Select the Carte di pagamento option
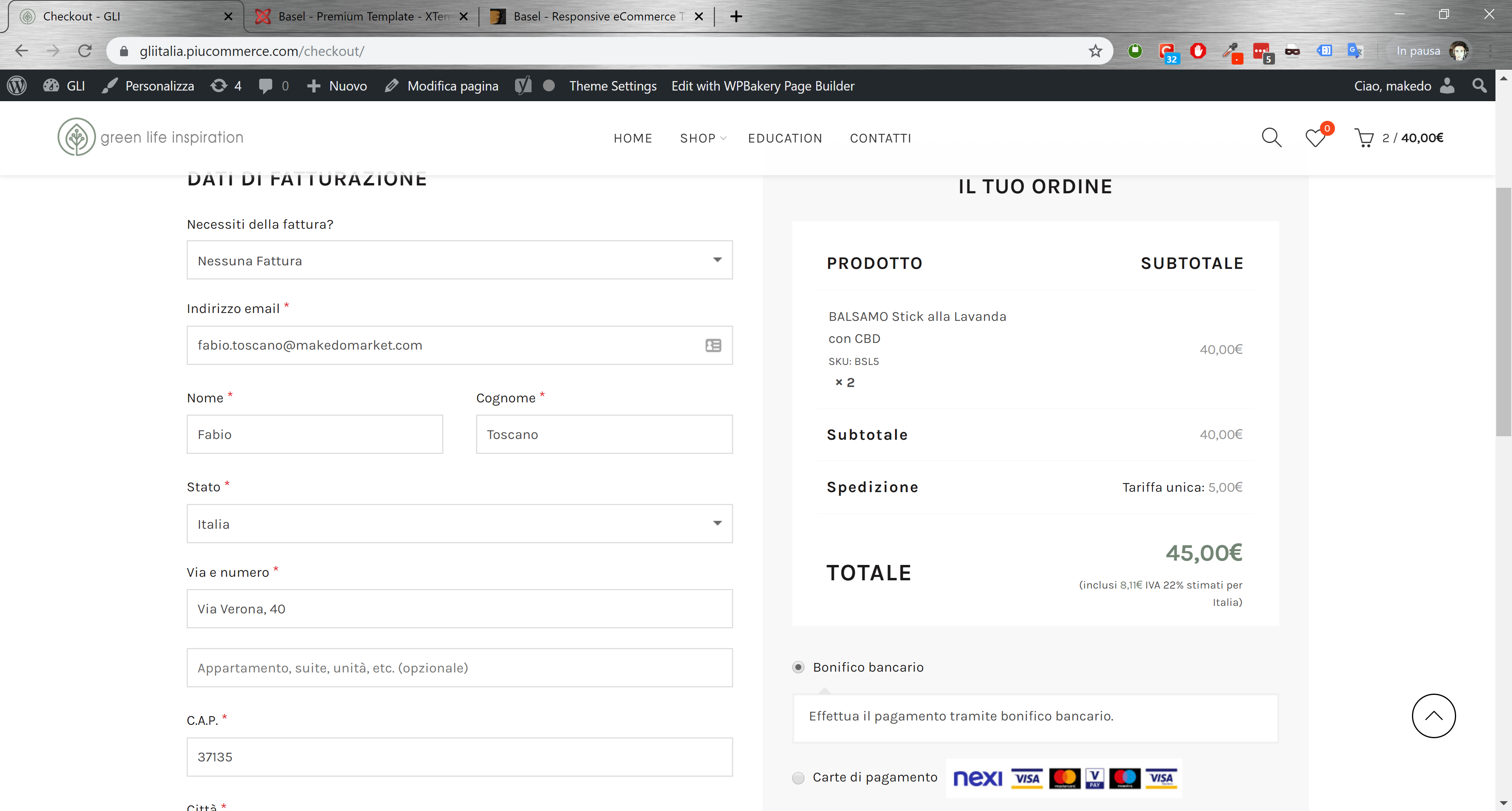The image size is (1512, 811). (798, 778)
